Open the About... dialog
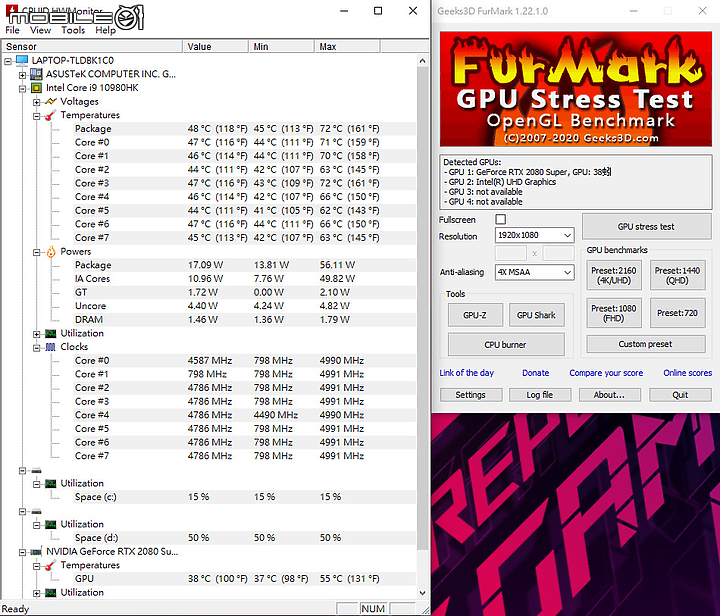Viewport: 720px width, 616px height. pyautogui.click(x=609, y=395)
